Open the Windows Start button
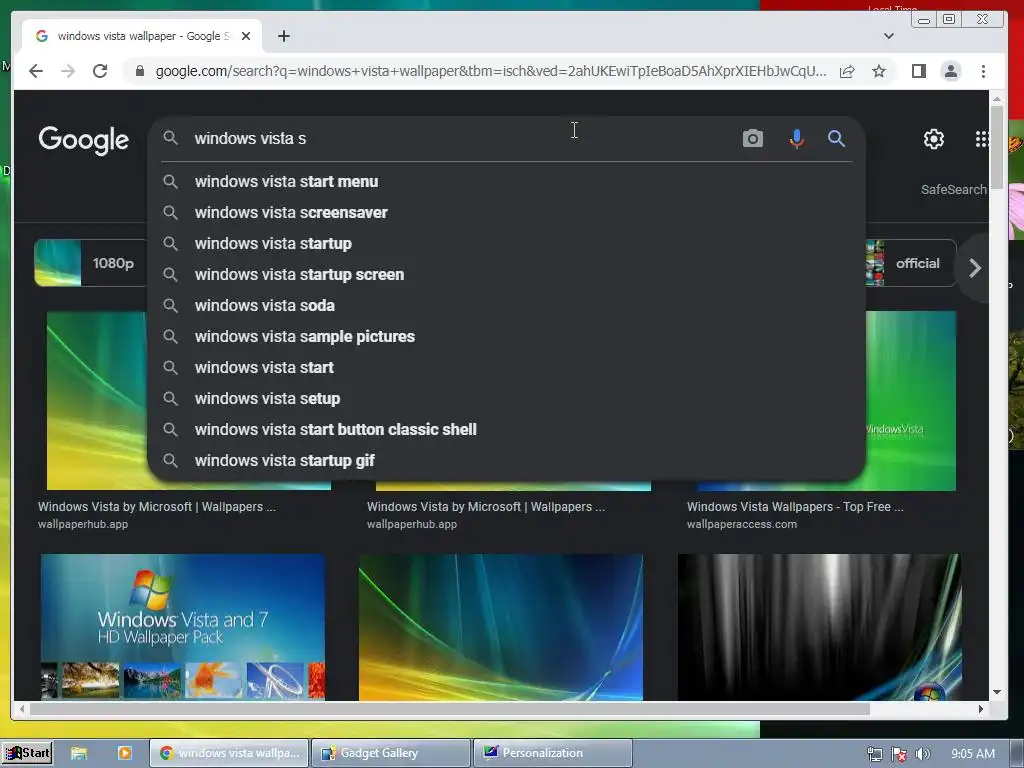Image resolution: width=1024 pixels, height=768 pixels. click(27, 753)
